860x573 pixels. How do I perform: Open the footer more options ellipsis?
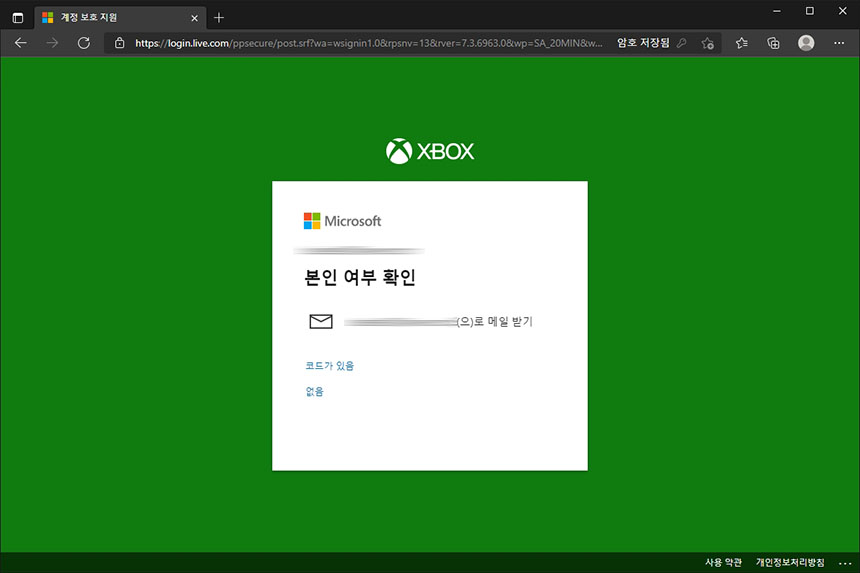[x=845, y=563]
